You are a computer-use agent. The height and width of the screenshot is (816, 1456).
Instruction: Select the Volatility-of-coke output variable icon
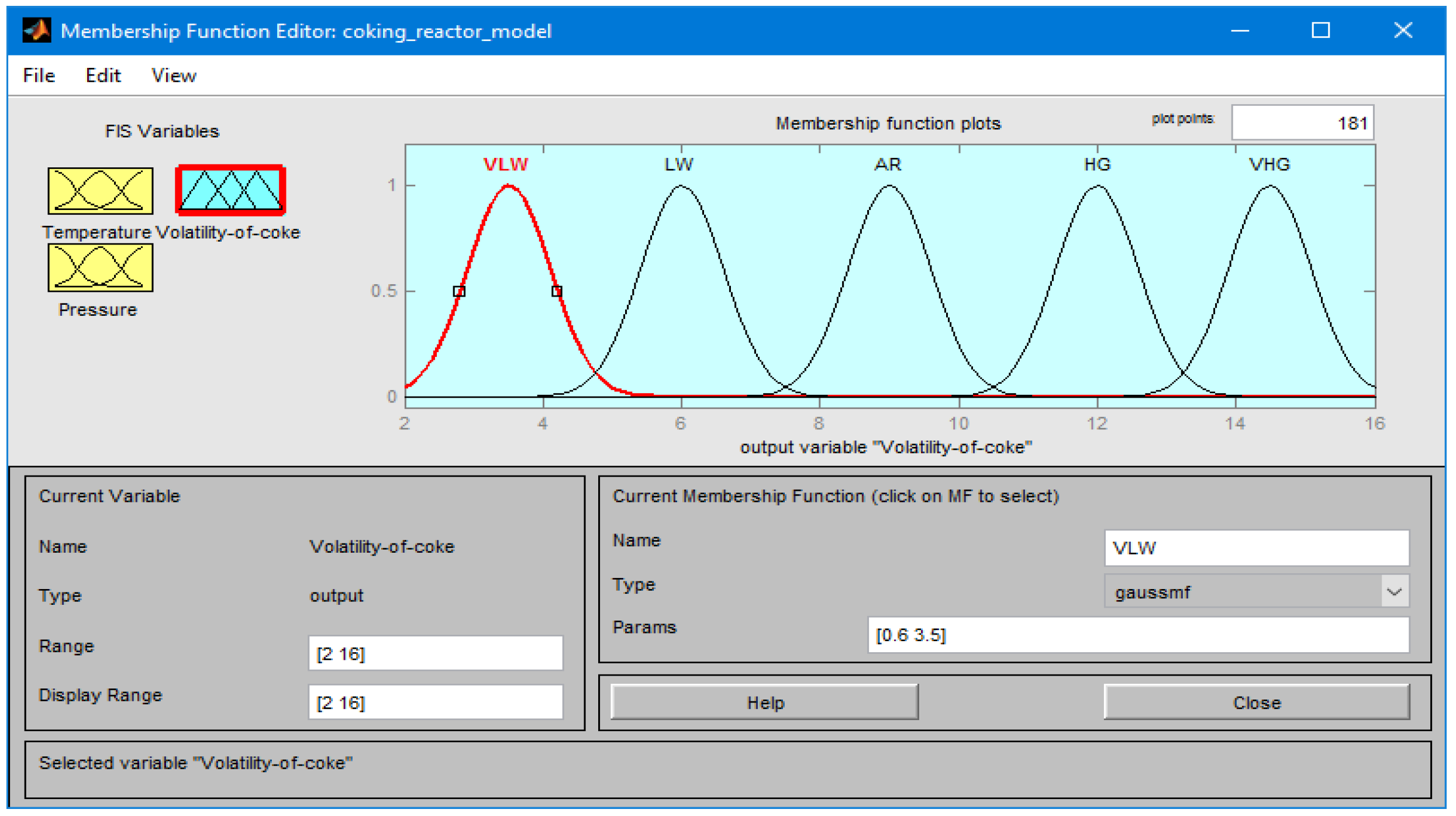(x=230, y=190)
